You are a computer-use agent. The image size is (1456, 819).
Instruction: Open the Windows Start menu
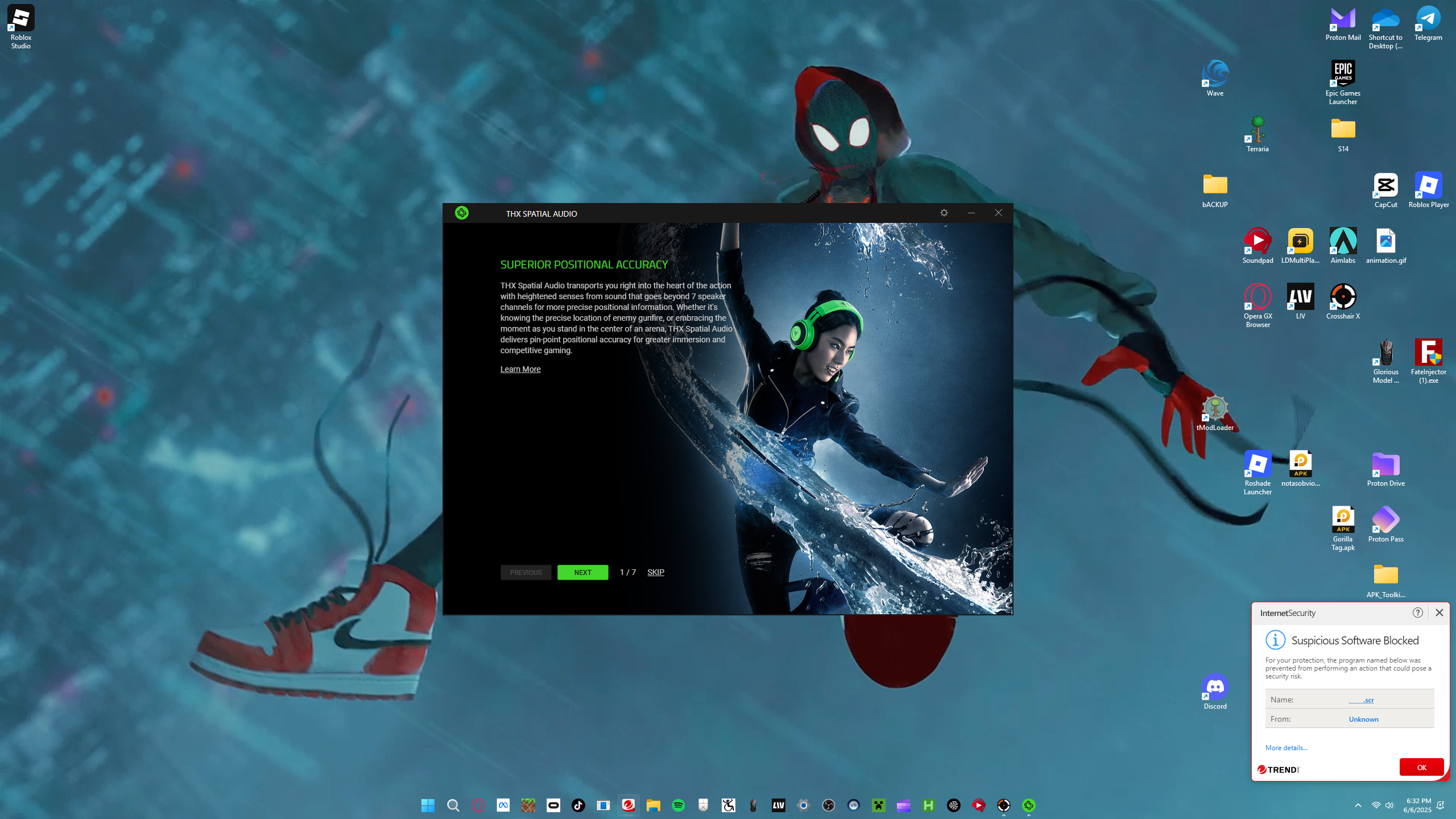pyautogui.click(x=428, y=805)
